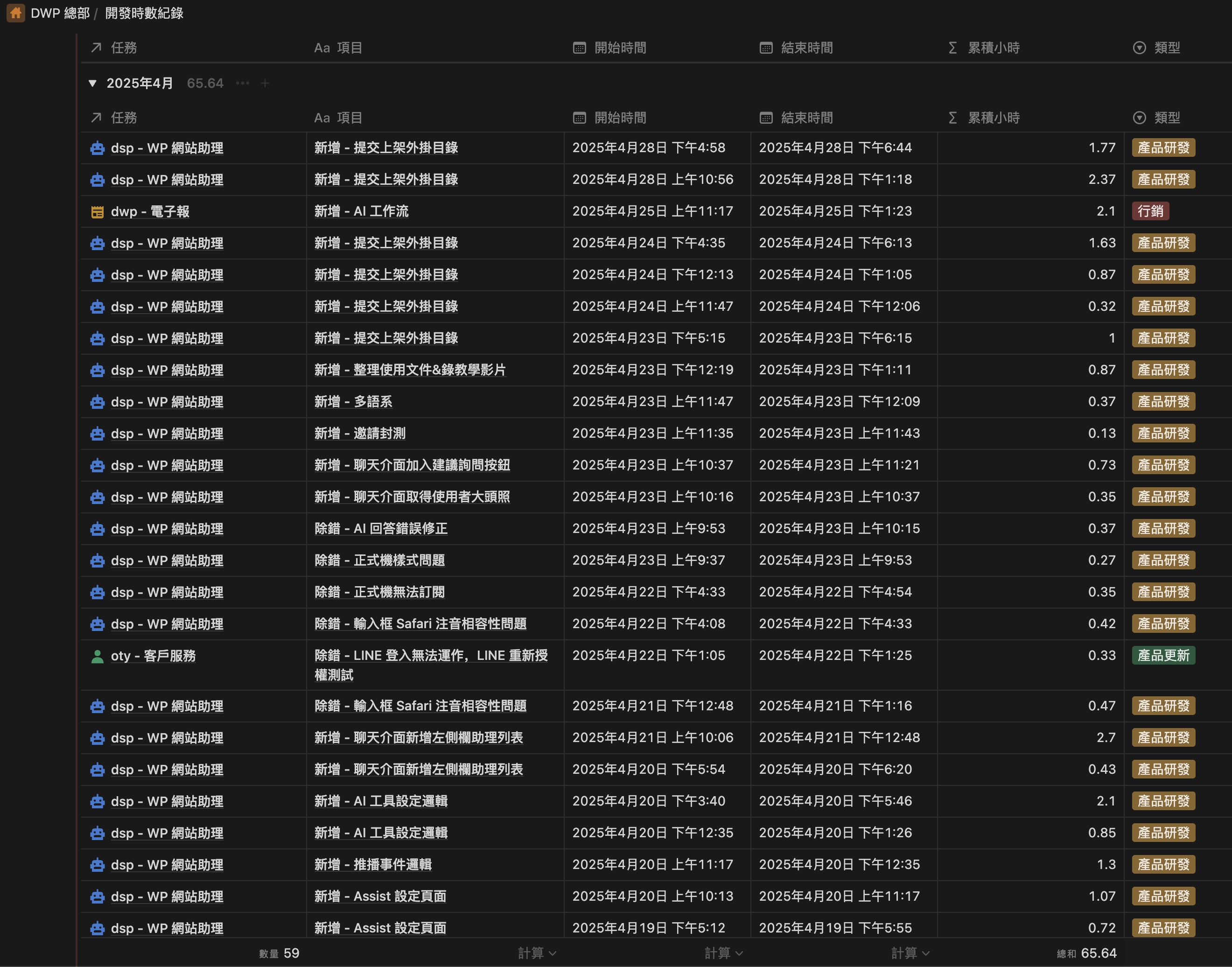Click robot icon in 聊天介面取得使用者大頭照 row
The image size is (1232, 967).
pos(98,497)
